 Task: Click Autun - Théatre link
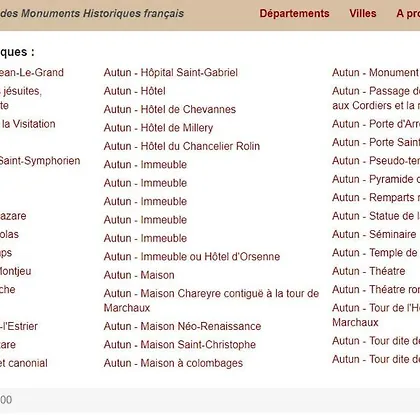click(x=369, y=271)
